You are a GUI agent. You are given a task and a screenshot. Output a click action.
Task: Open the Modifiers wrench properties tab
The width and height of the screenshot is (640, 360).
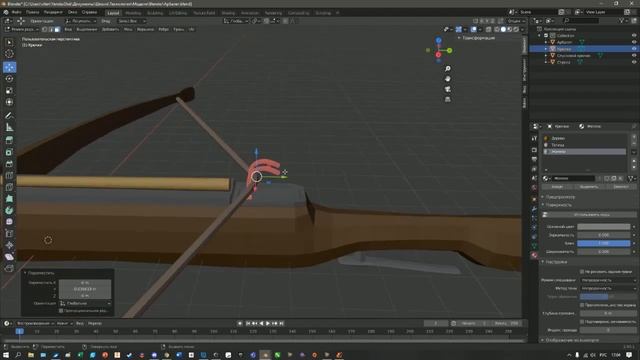pyautogui.click(x=534, y=209)
